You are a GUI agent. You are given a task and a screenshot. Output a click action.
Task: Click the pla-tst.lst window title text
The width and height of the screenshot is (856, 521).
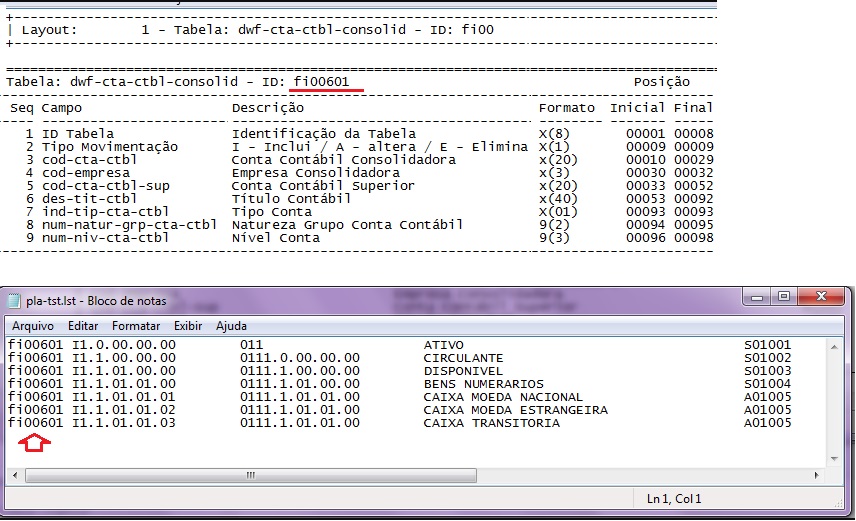click(x=96, y=301)
